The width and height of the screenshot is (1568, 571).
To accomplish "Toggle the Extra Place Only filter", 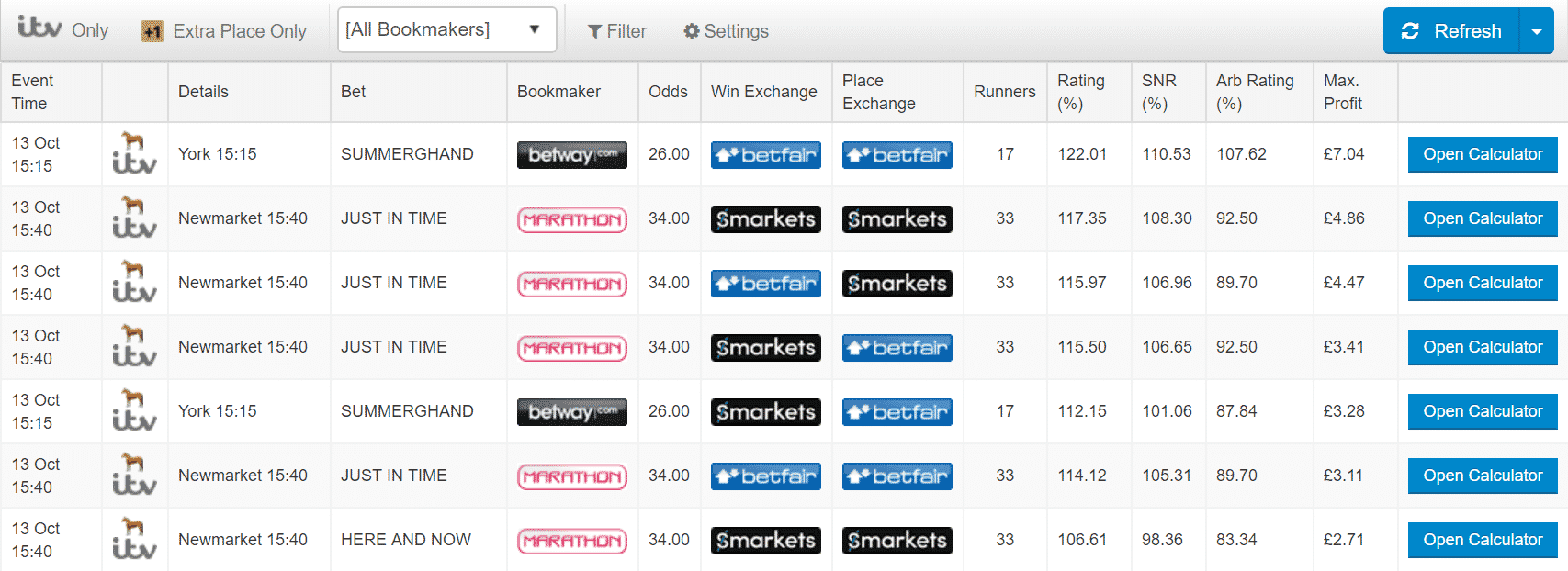I will [223, 29].
